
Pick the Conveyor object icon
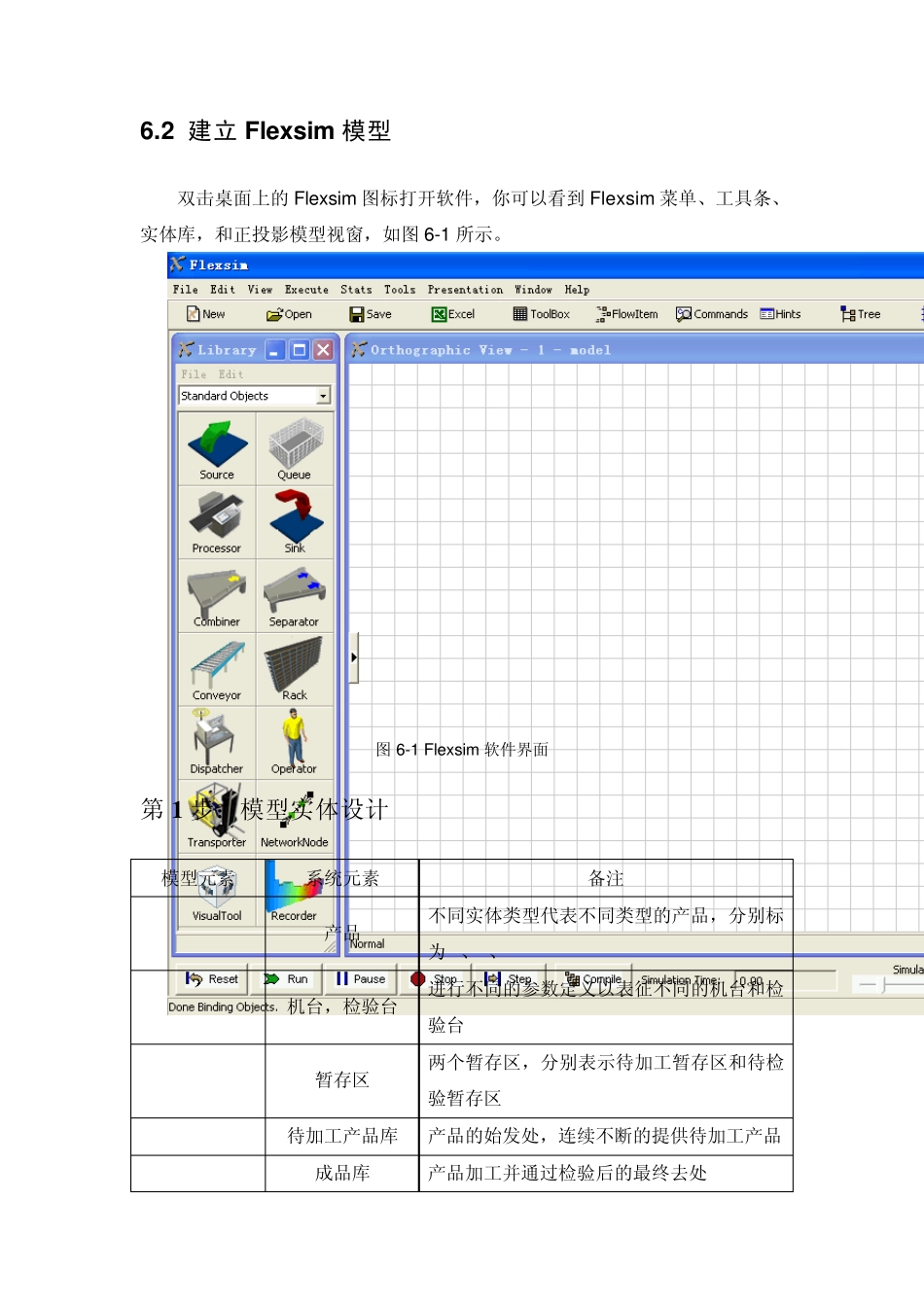tap(217, 669)
